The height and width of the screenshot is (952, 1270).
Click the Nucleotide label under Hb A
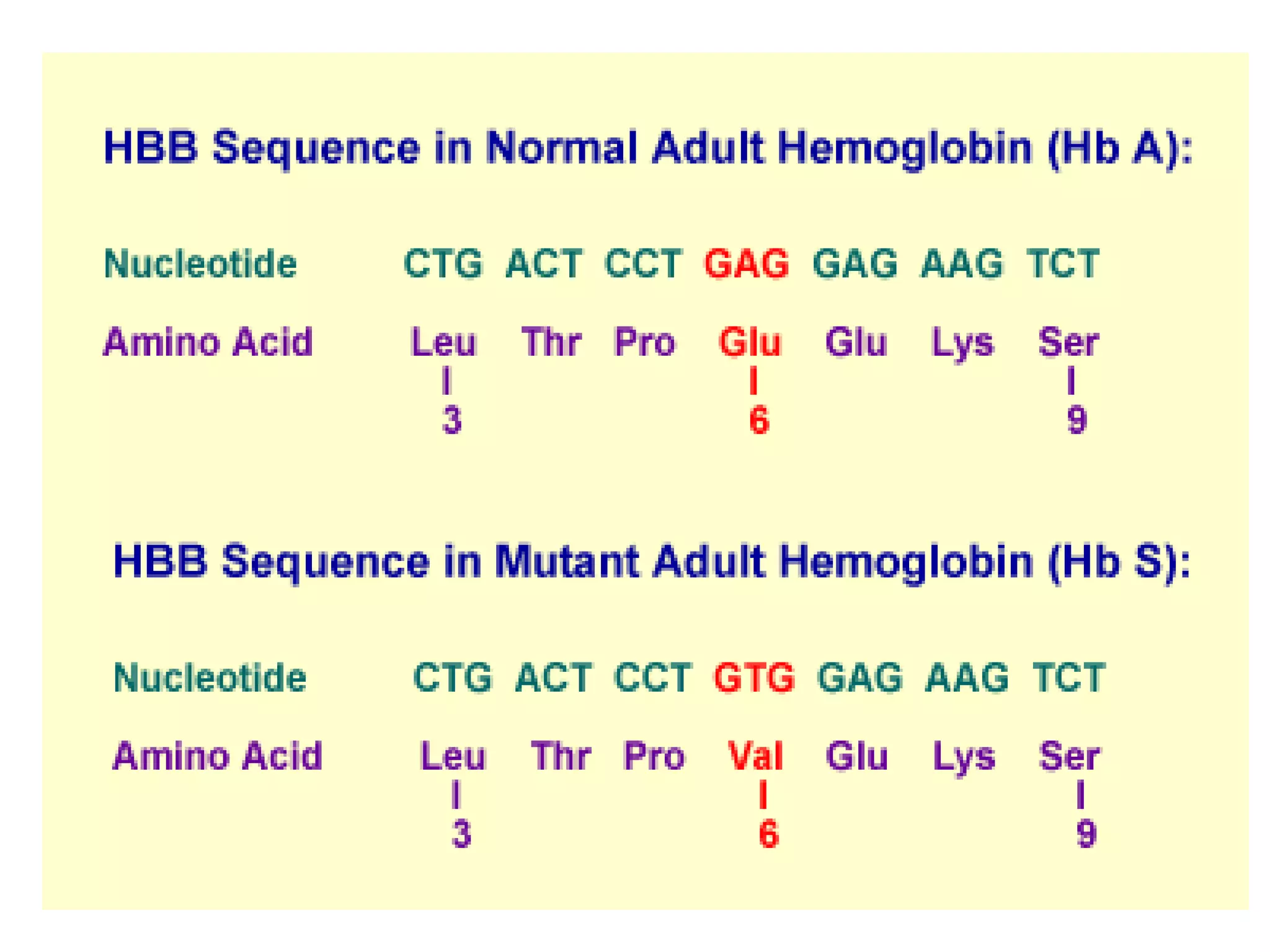(x=200, y=265)
